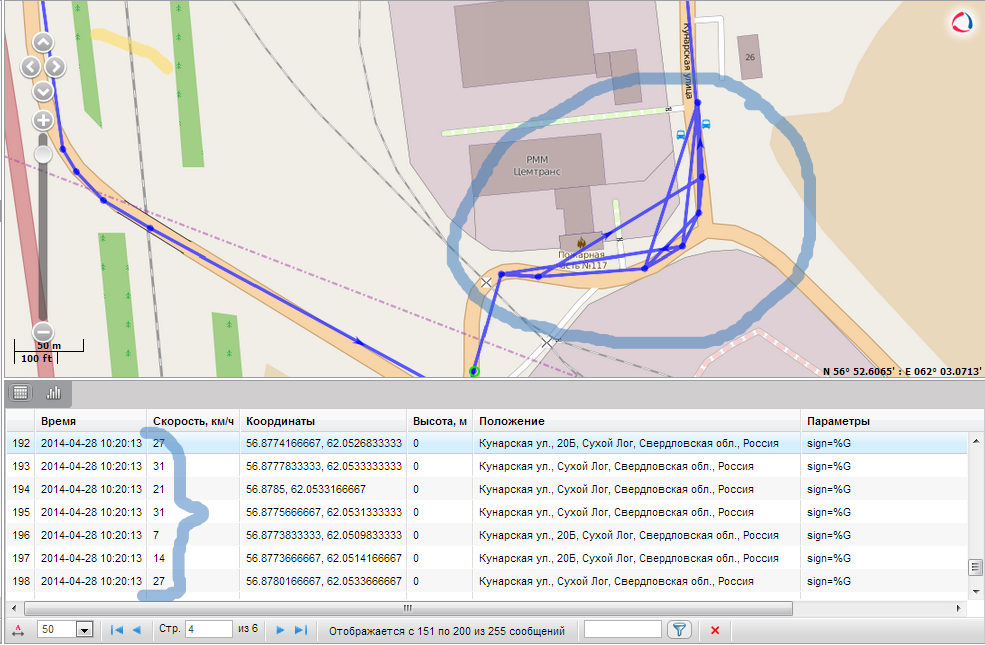Viewport: 985px width, 645px height.
Task: Zoom in with the plus button
Action: click(x=43, y=120)
